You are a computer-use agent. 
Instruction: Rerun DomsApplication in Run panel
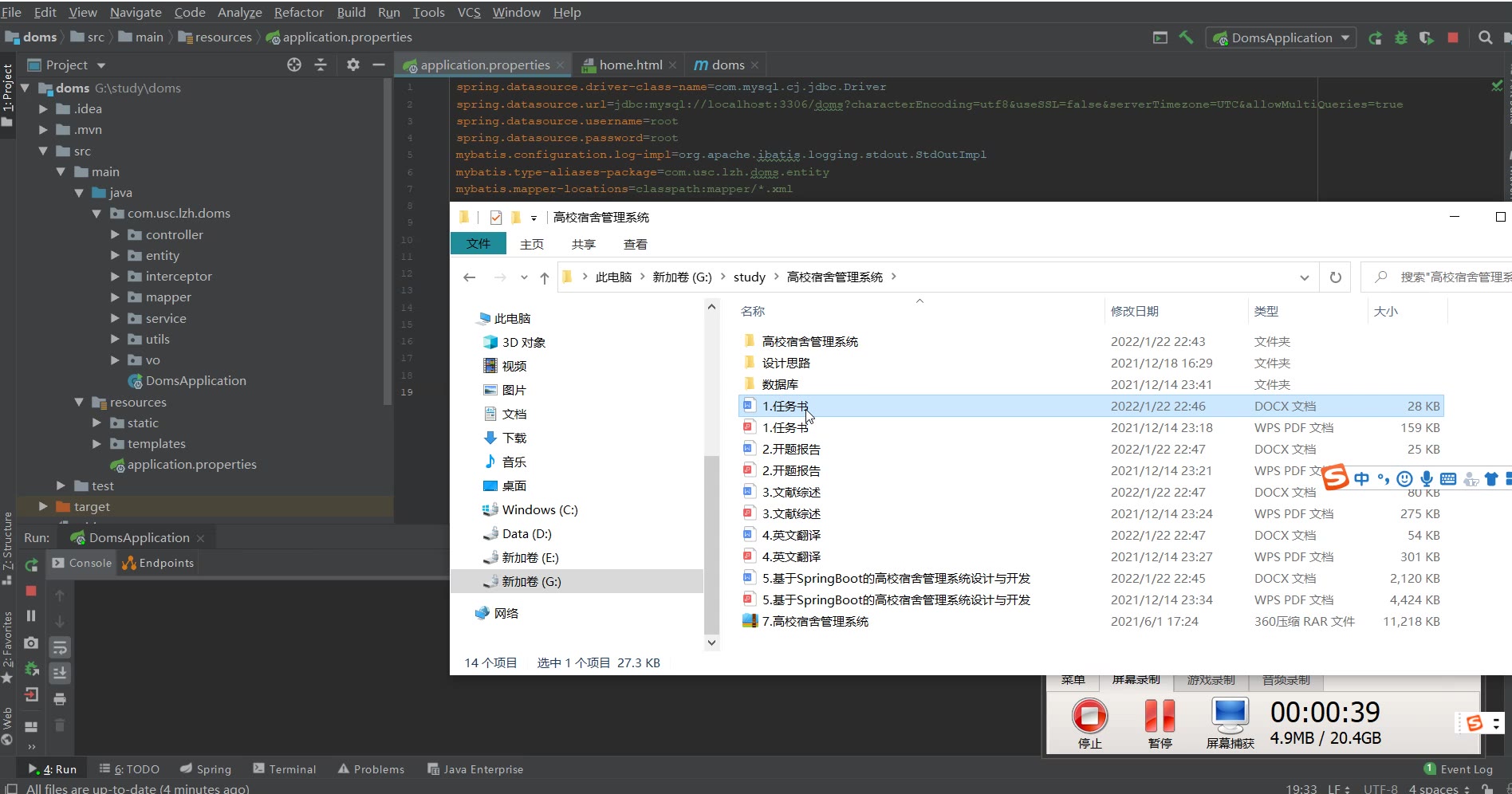click(x=31, y=565)
